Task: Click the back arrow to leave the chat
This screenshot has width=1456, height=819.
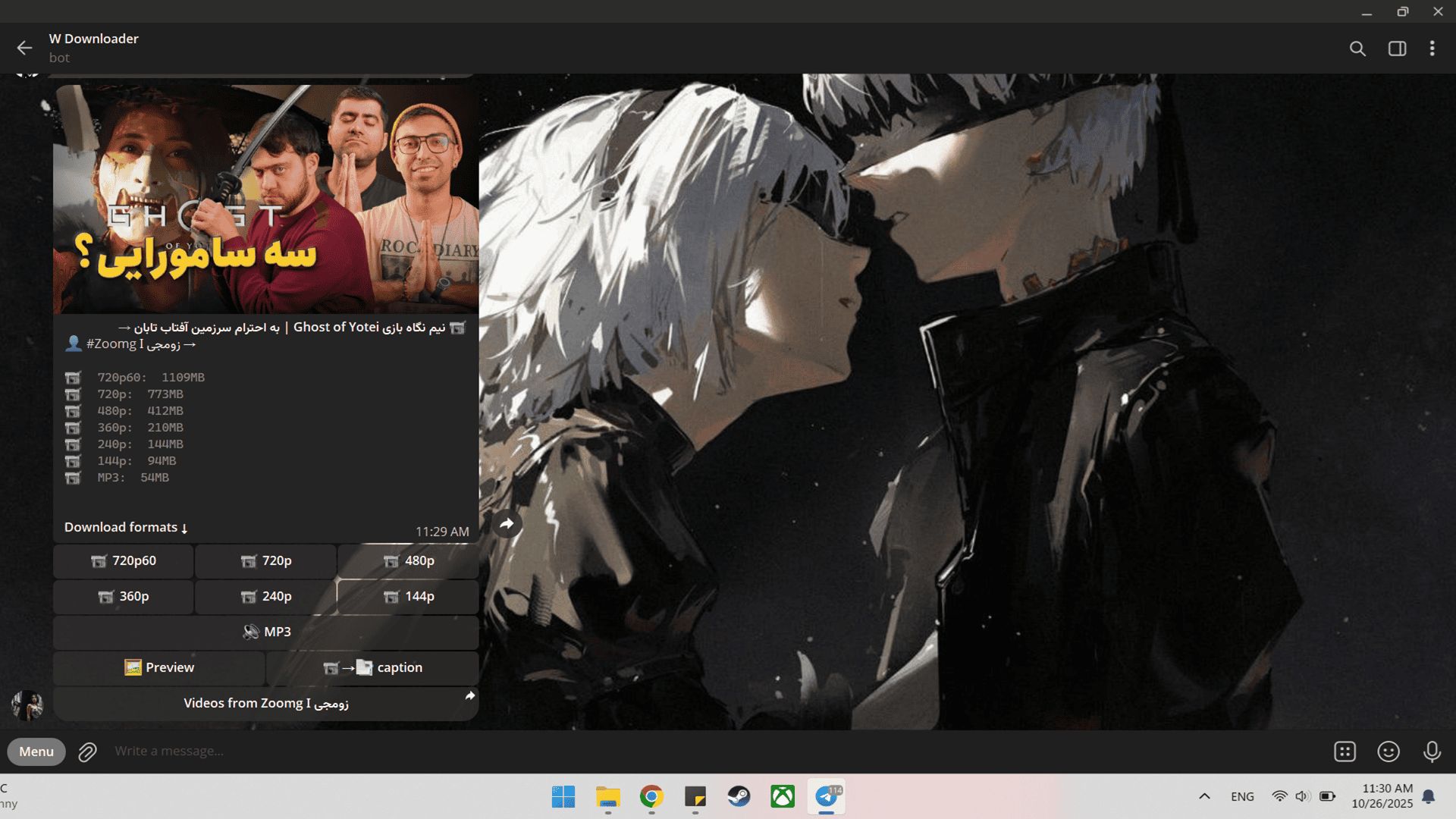Action: pyautogui.click(x=24, y=49)
